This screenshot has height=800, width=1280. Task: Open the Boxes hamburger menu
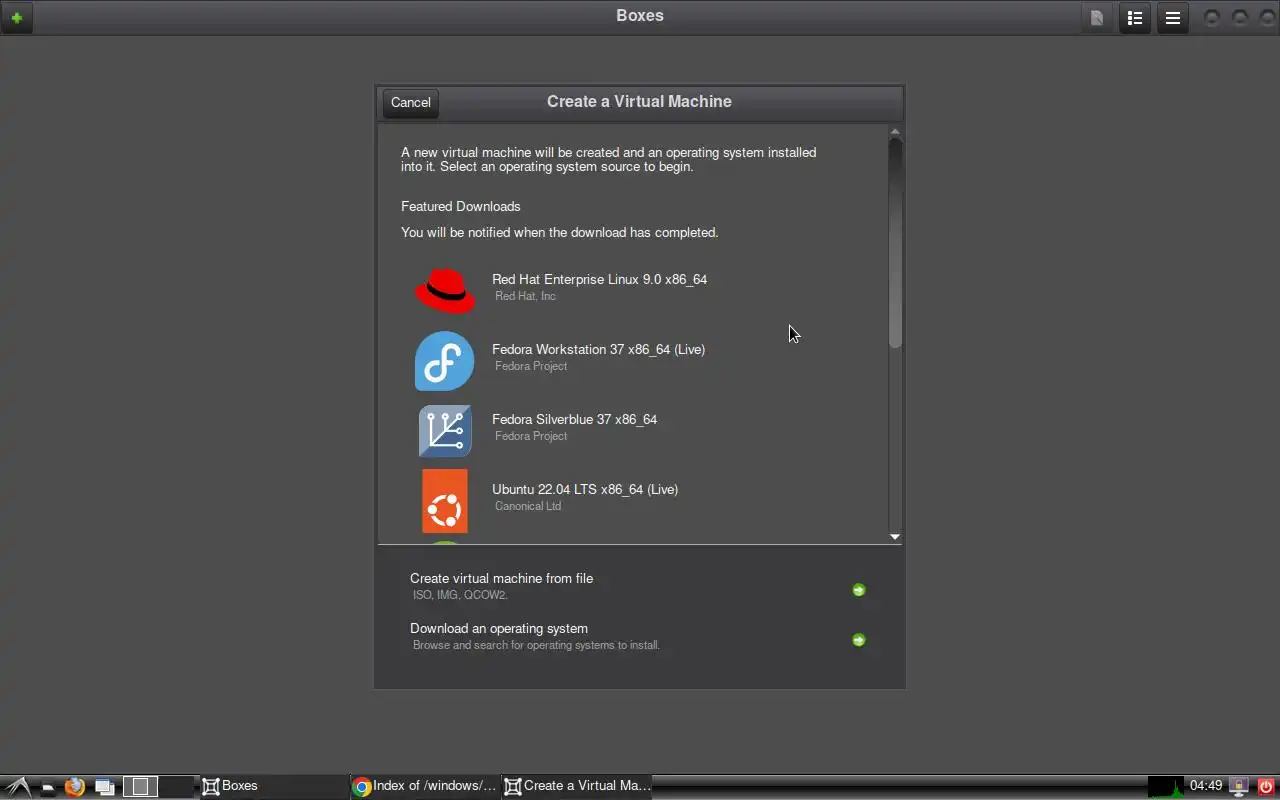tap(1173, 18)
